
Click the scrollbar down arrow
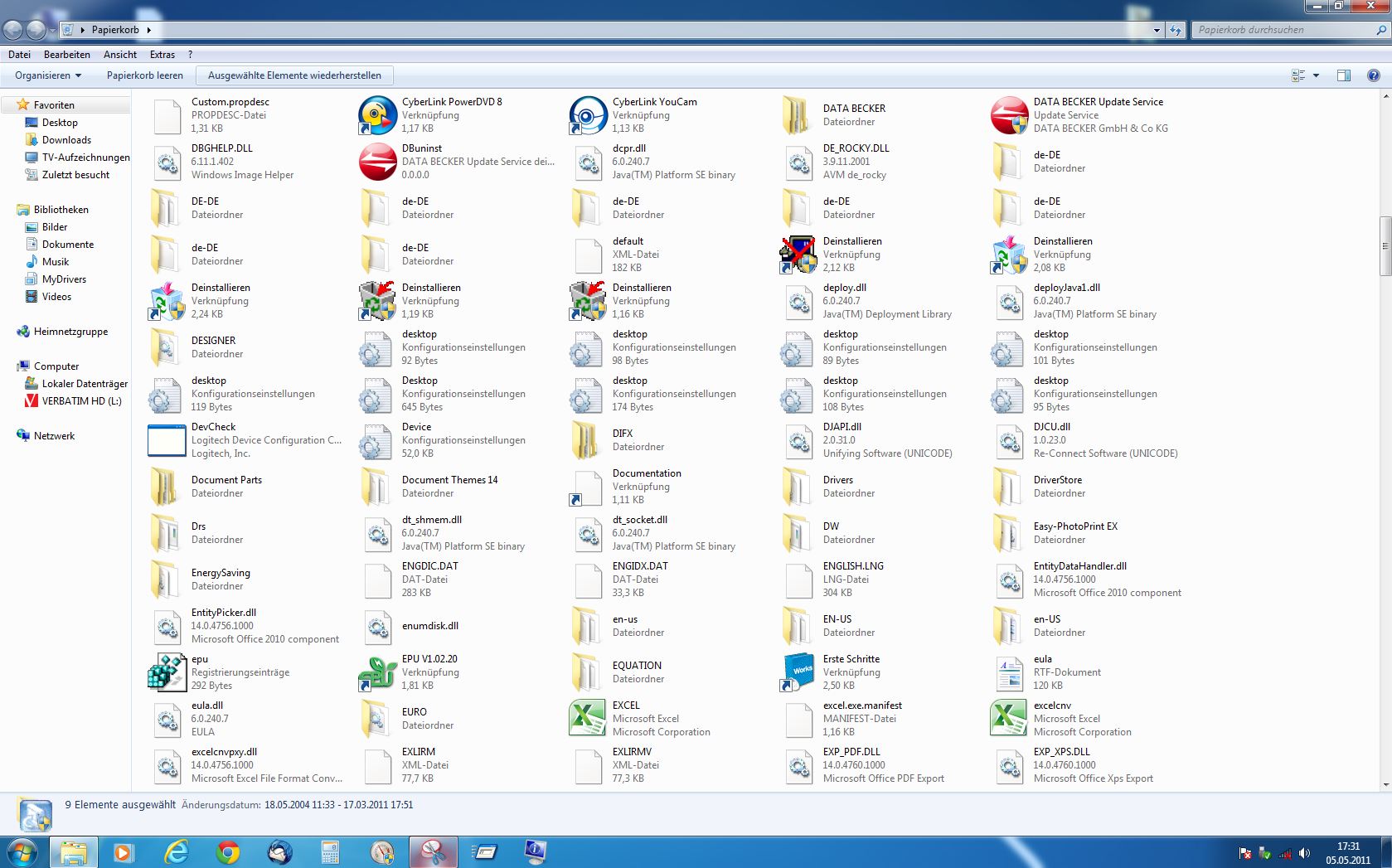[x=1385, y=785]
